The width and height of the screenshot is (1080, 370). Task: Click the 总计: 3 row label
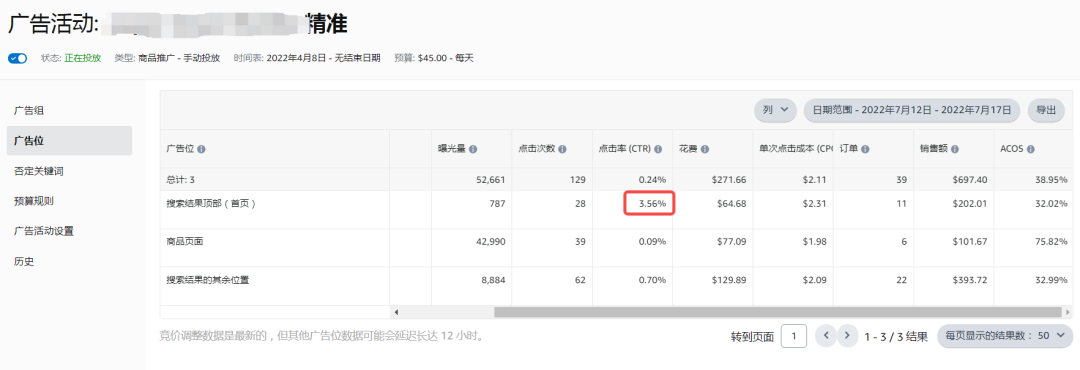[180, 180]
